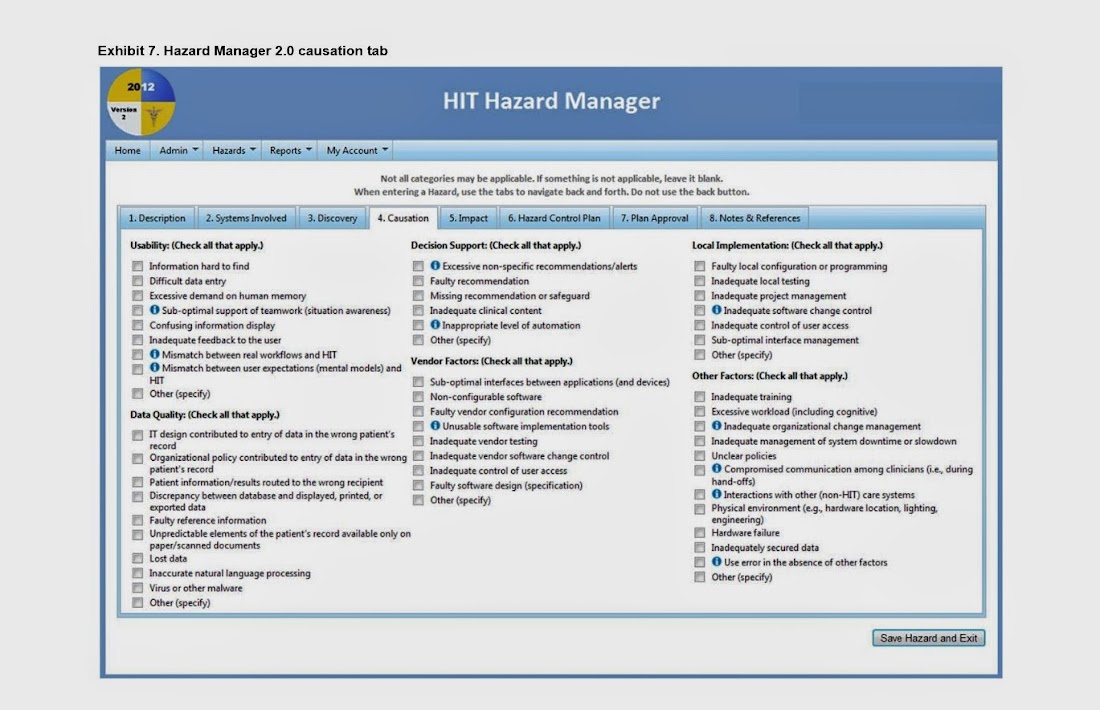
Task: Check Difficult data entry
Action: coord(138,281)
